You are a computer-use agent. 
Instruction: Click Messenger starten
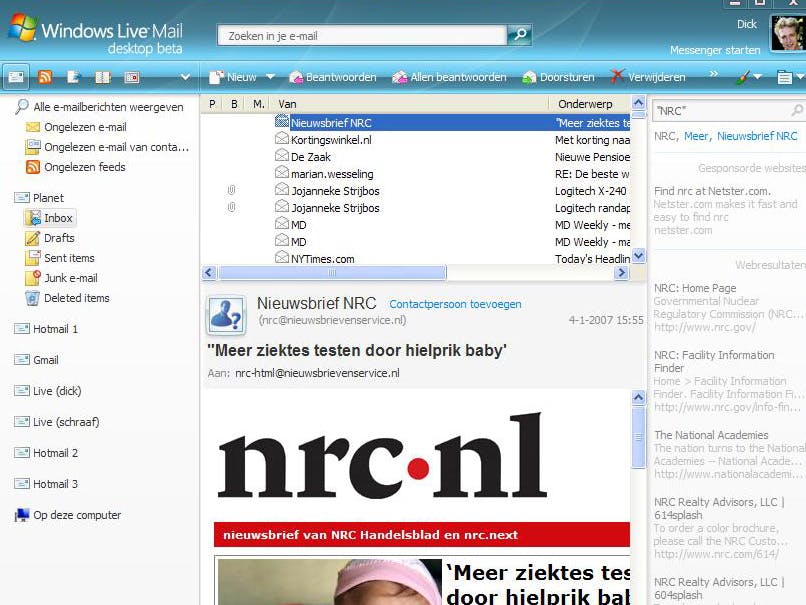tap(714, 49)
